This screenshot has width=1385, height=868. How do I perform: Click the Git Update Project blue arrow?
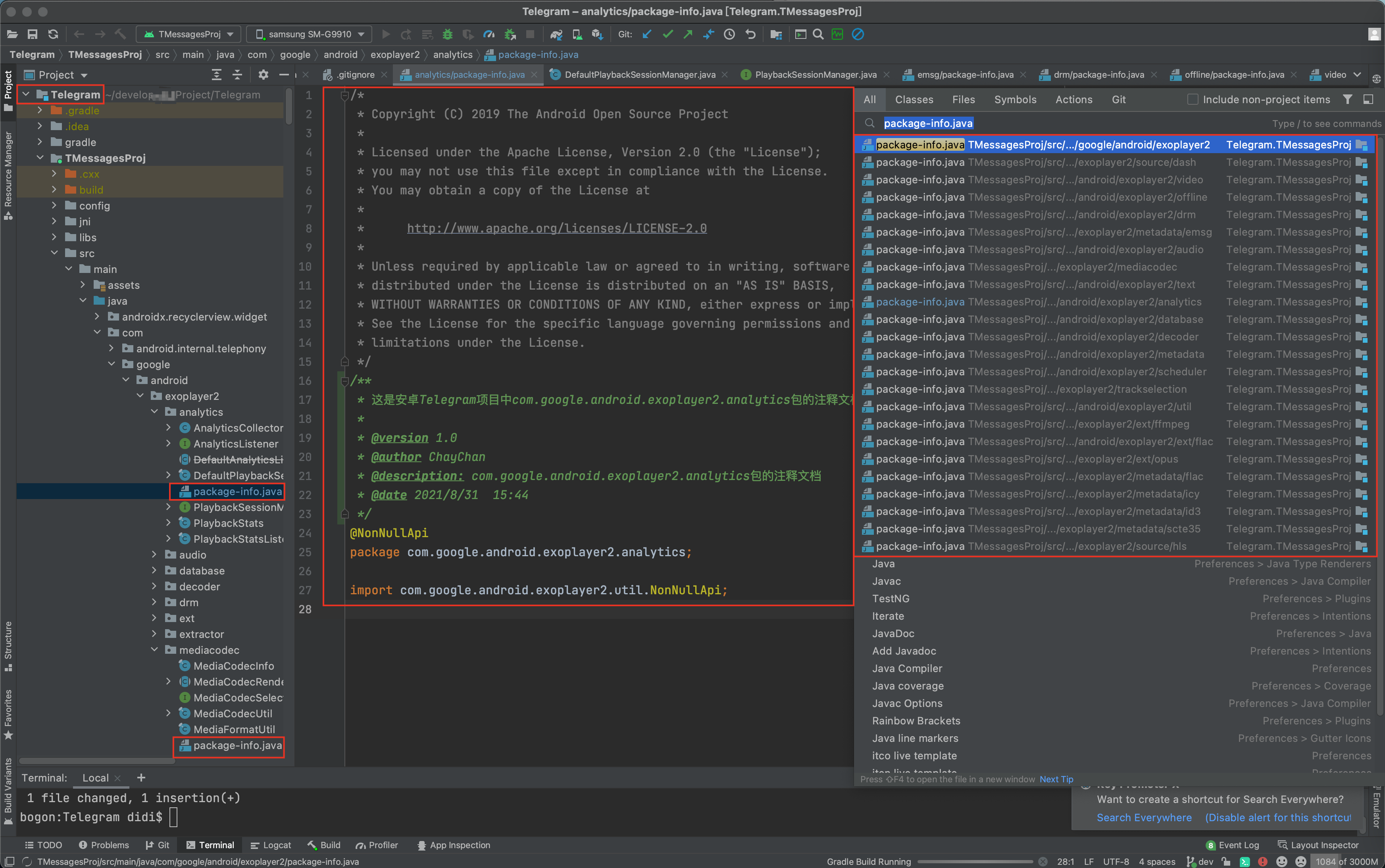tap(647, 35)
